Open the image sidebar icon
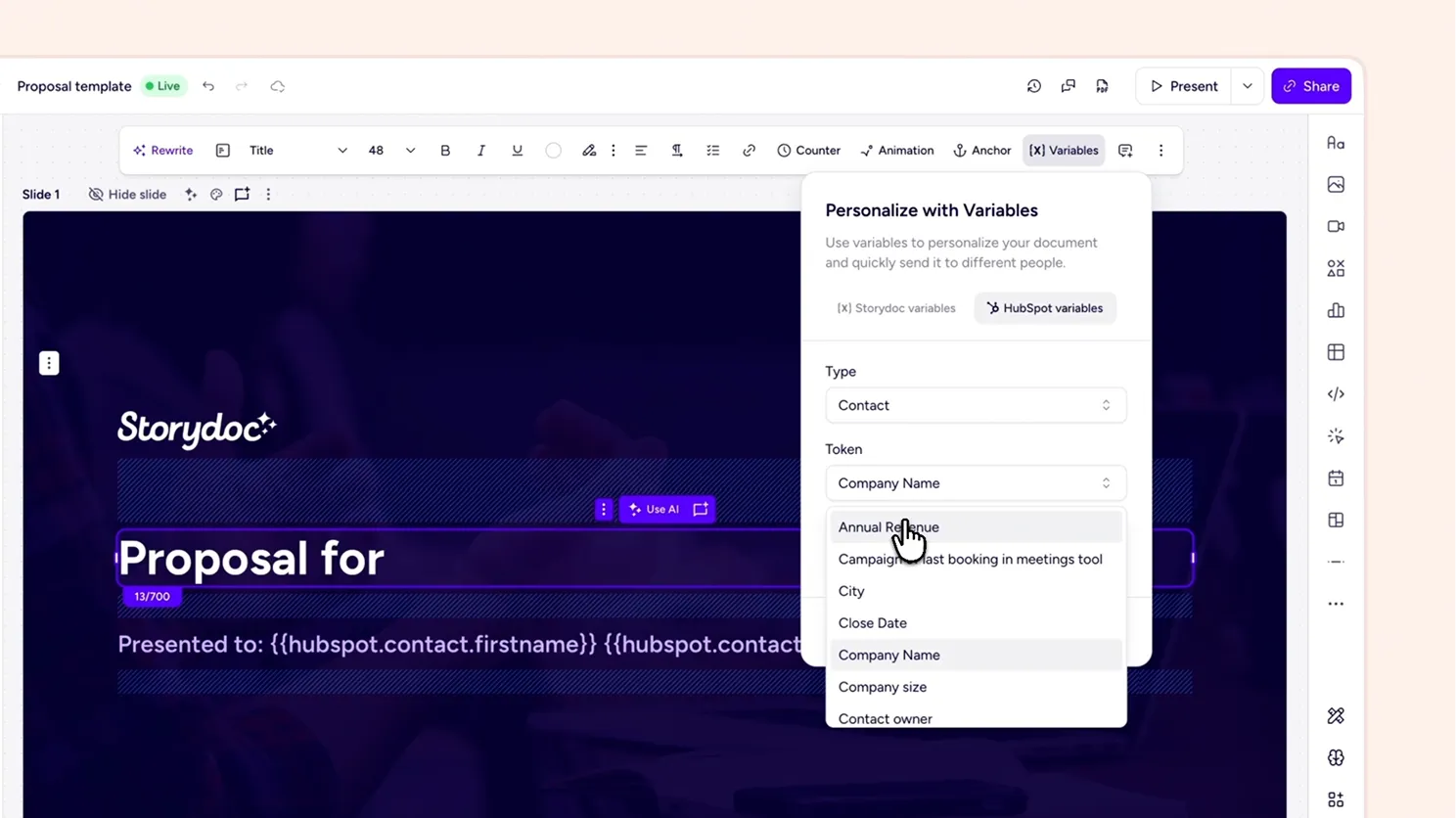1456x818 pixels. [x=1336, y=185]
